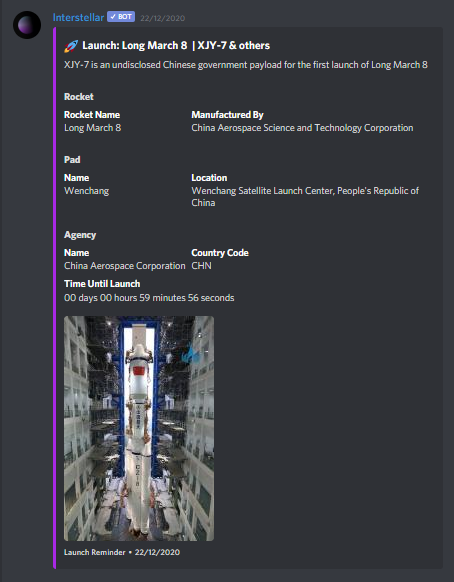Click the Launch: Long March 8 embed title
The image size is (454, 582).
[x=176, y=46]
